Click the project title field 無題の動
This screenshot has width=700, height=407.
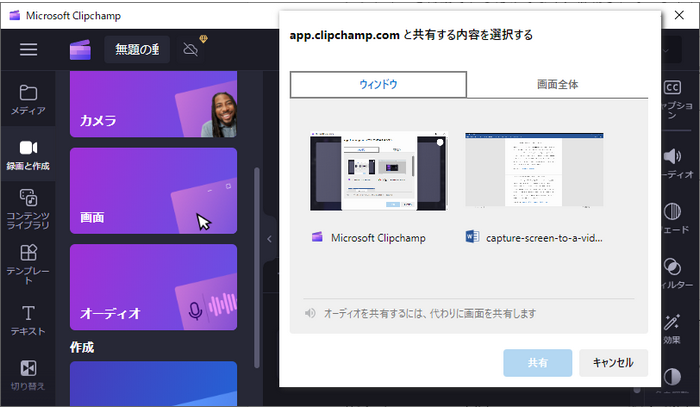click(136, 50)
